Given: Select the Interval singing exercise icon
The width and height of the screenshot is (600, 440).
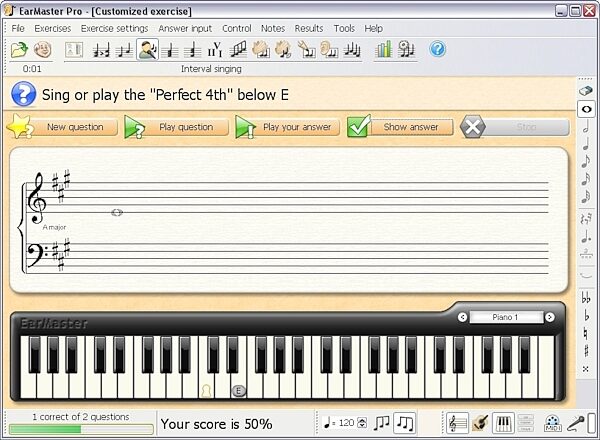Looking at the screenshot, I should pos(147,50).
